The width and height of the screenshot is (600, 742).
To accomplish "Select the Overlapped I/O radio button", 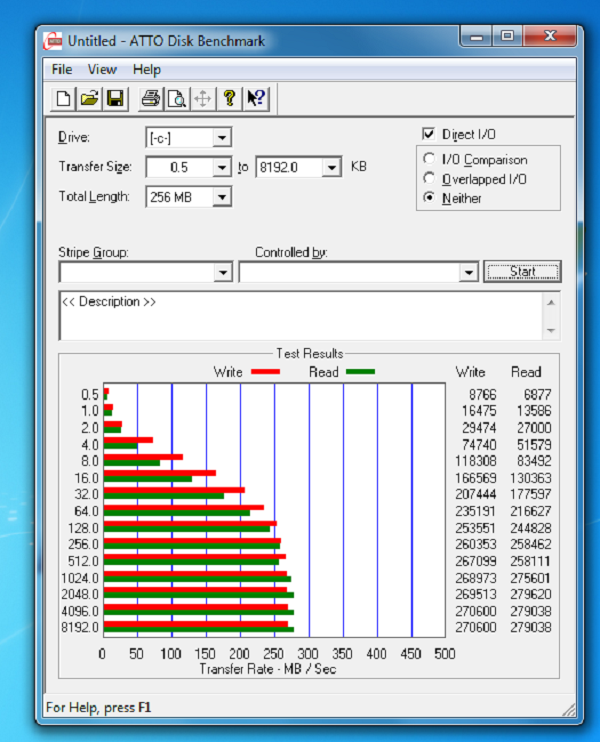I will 429,178.
